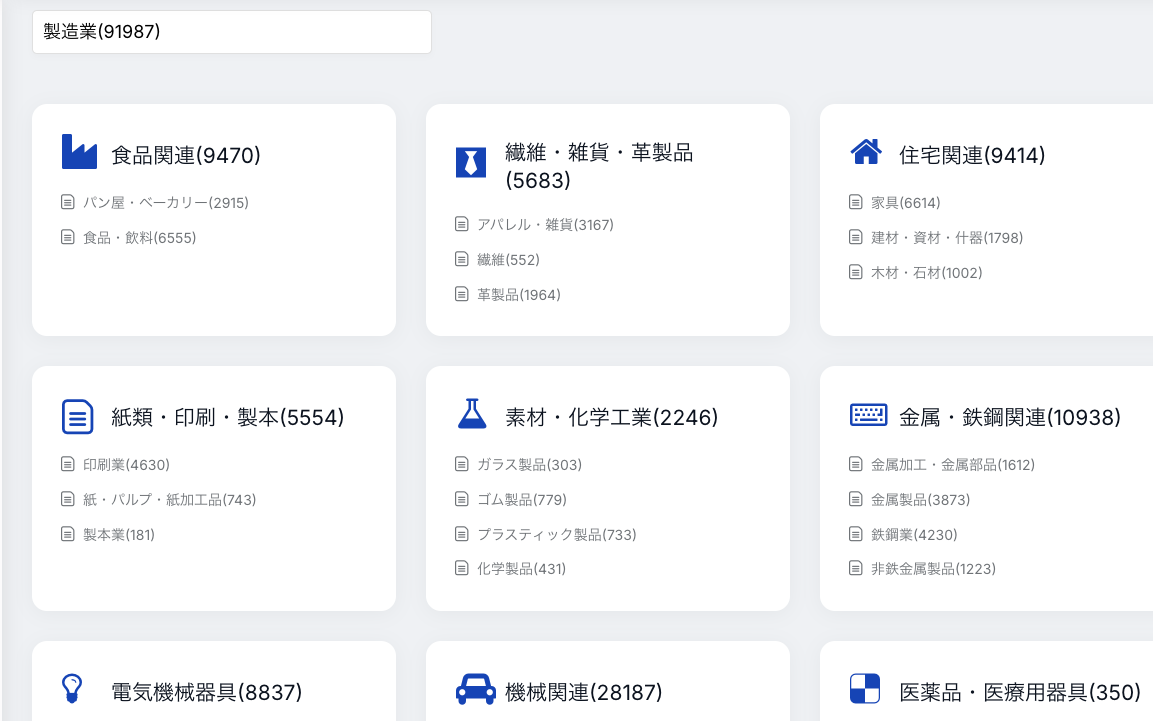Click the factory icon beside 食品関連
Viewport: 1153px width, 721px height.
tap(79, 152)
